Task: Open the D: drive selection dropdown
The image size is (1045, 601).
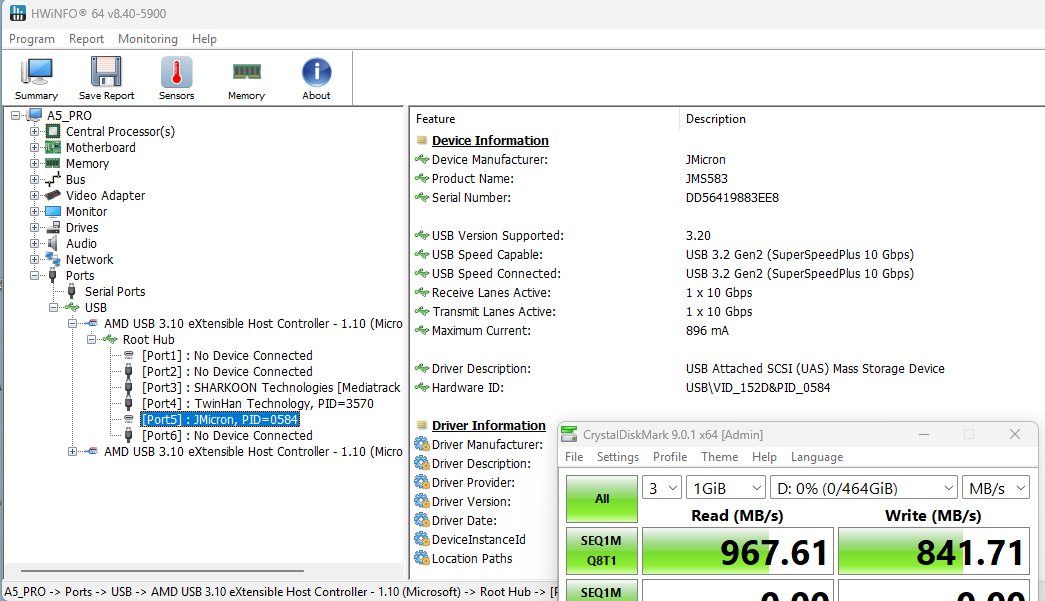Action: pyautogui.click(x=863, y=488)
